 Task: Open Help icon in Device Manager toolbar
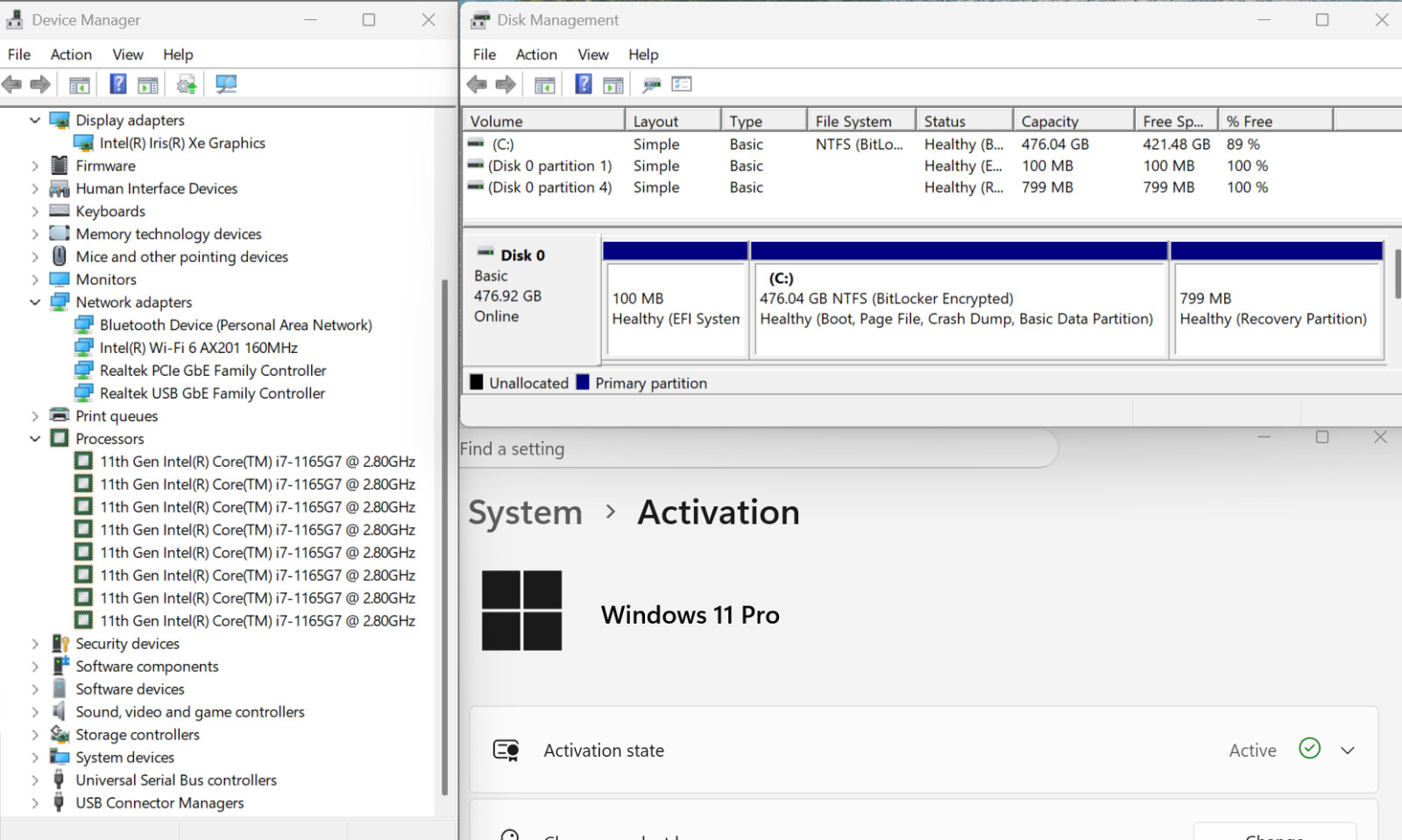118,84
